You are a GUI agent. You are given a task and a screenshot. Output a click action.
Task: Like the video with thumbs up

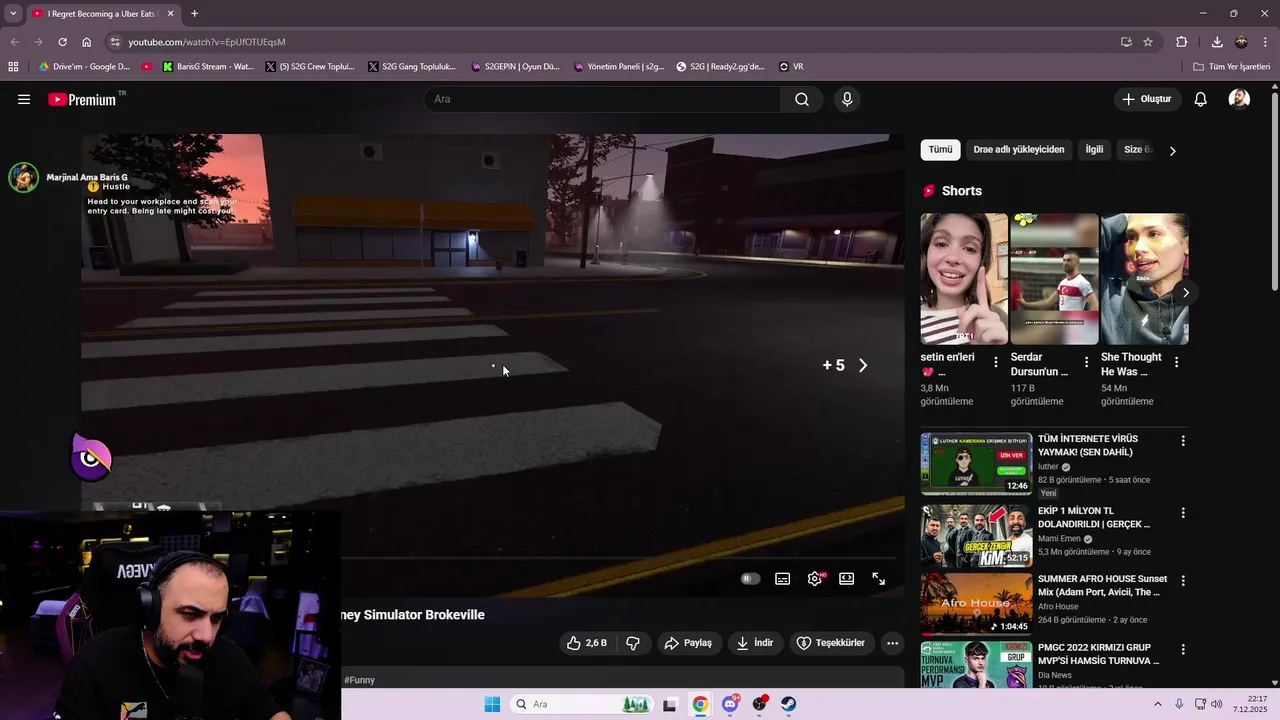coord(587,643)
